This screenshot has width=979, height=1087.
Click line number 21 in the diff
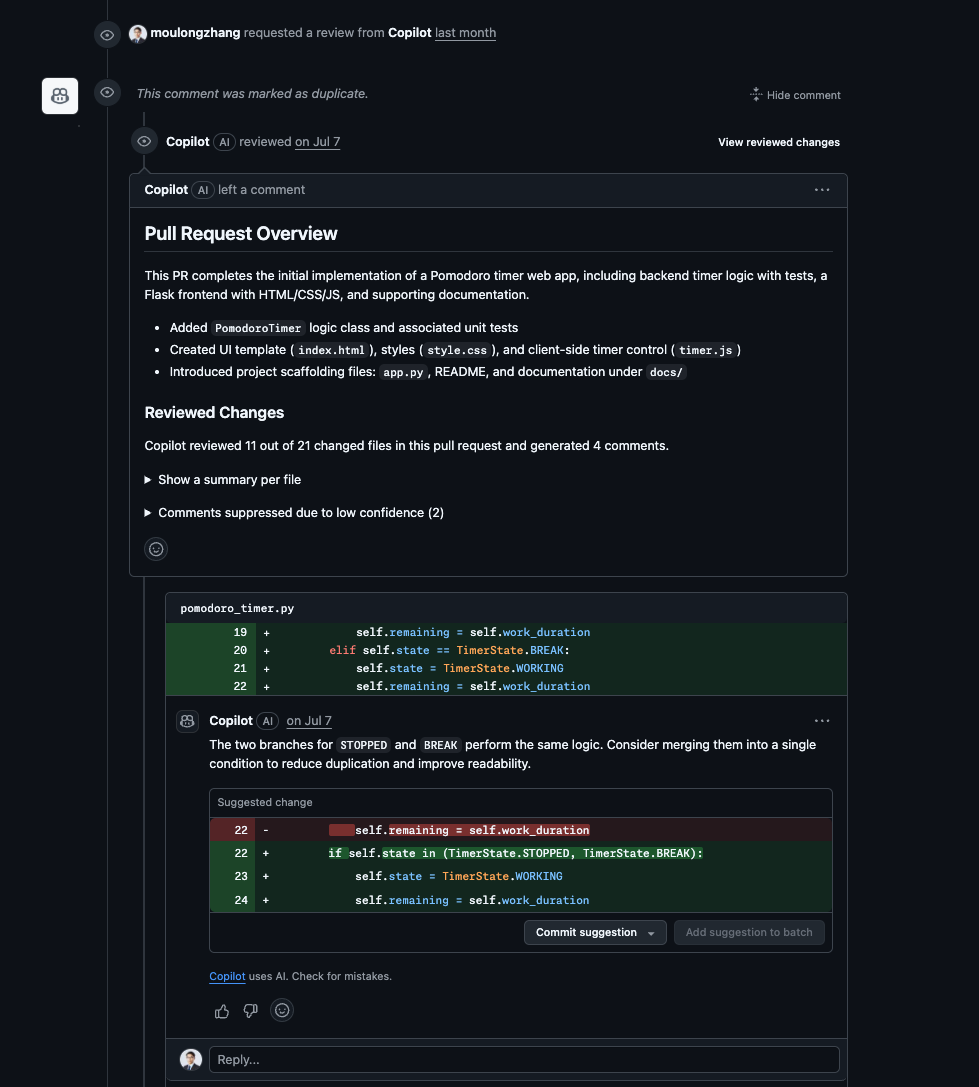pos(240,668)
